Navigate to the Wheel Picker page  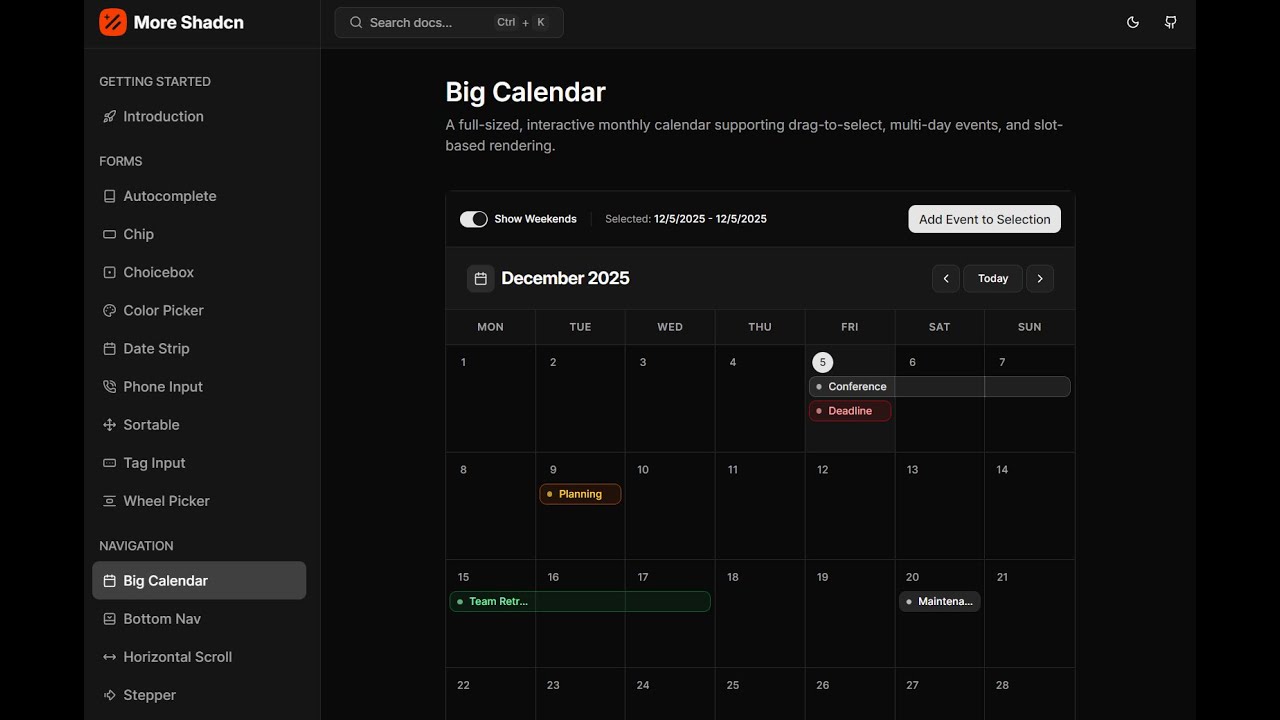pyautogui.click(x=166, y=501)
